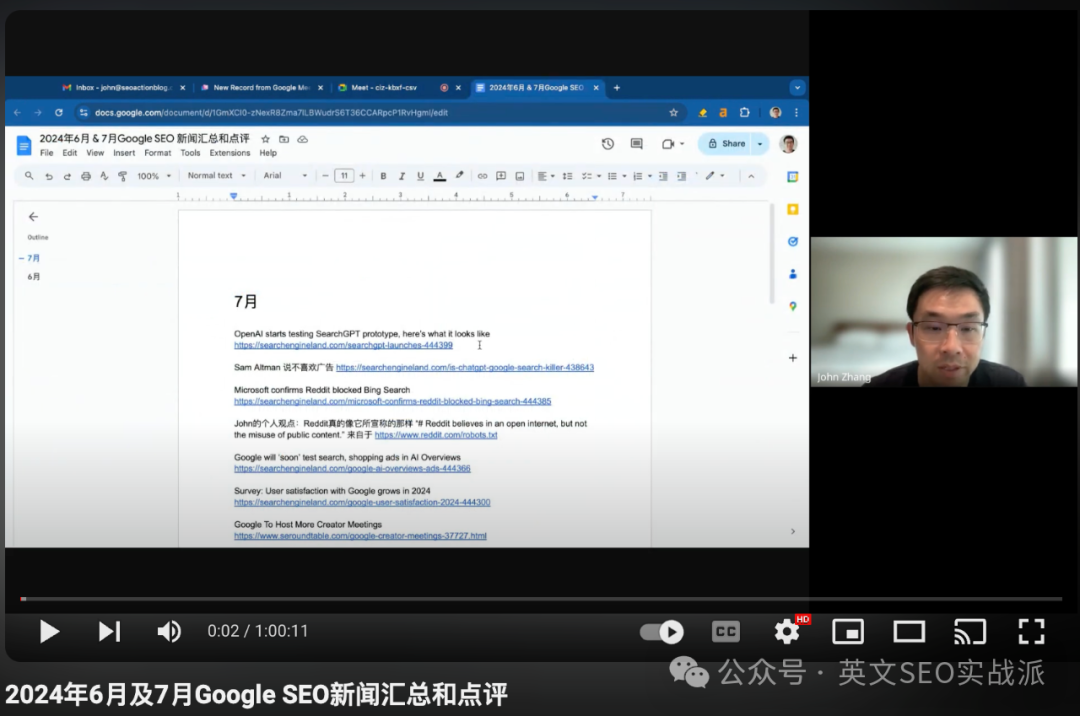Undo the last edit
Image resolution: width=1080 pixels, height=716 pixels.
pos(48,176)
